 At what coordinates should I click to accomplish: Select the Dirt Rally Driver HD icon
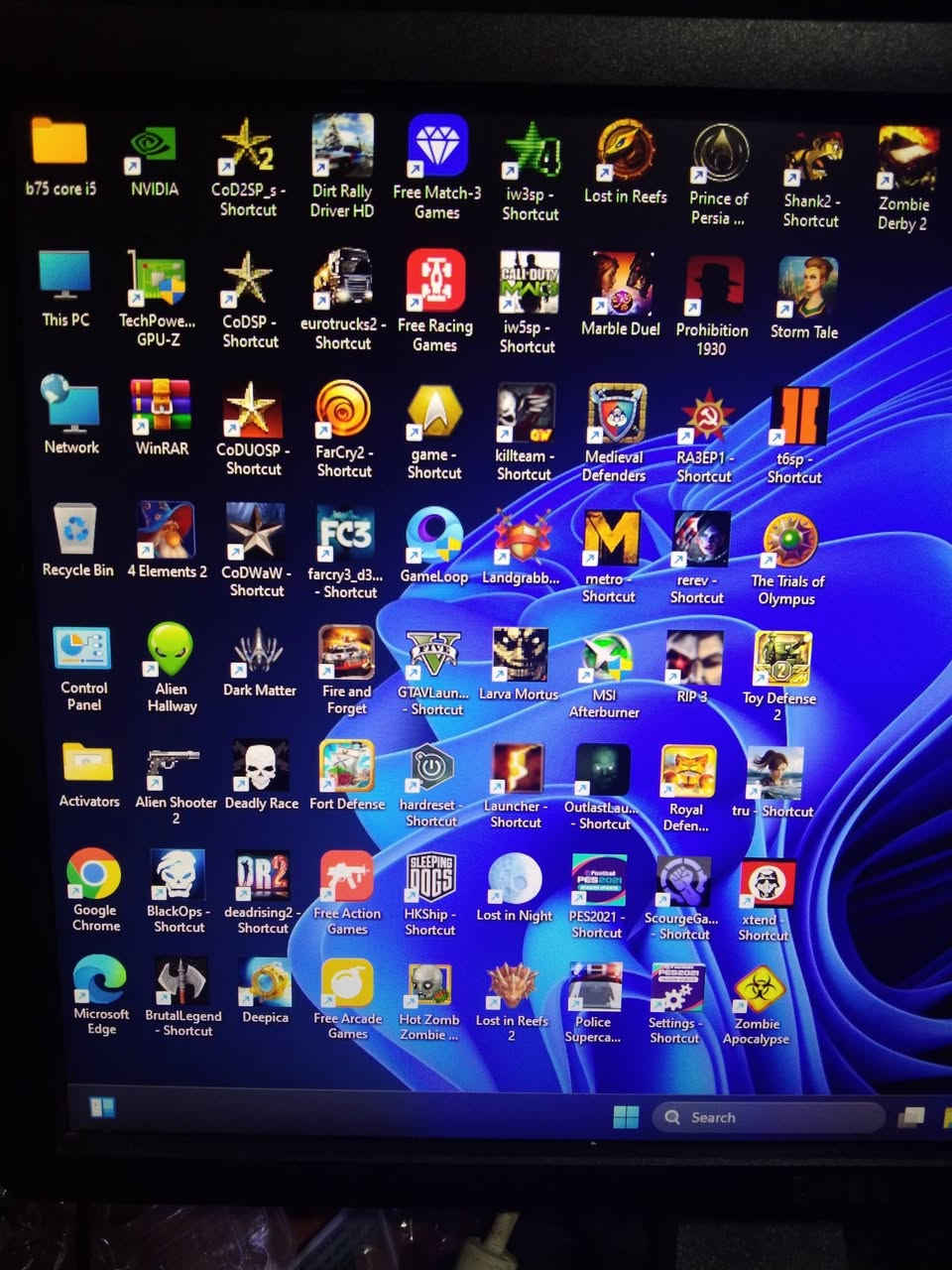click(x=342, y=145)
